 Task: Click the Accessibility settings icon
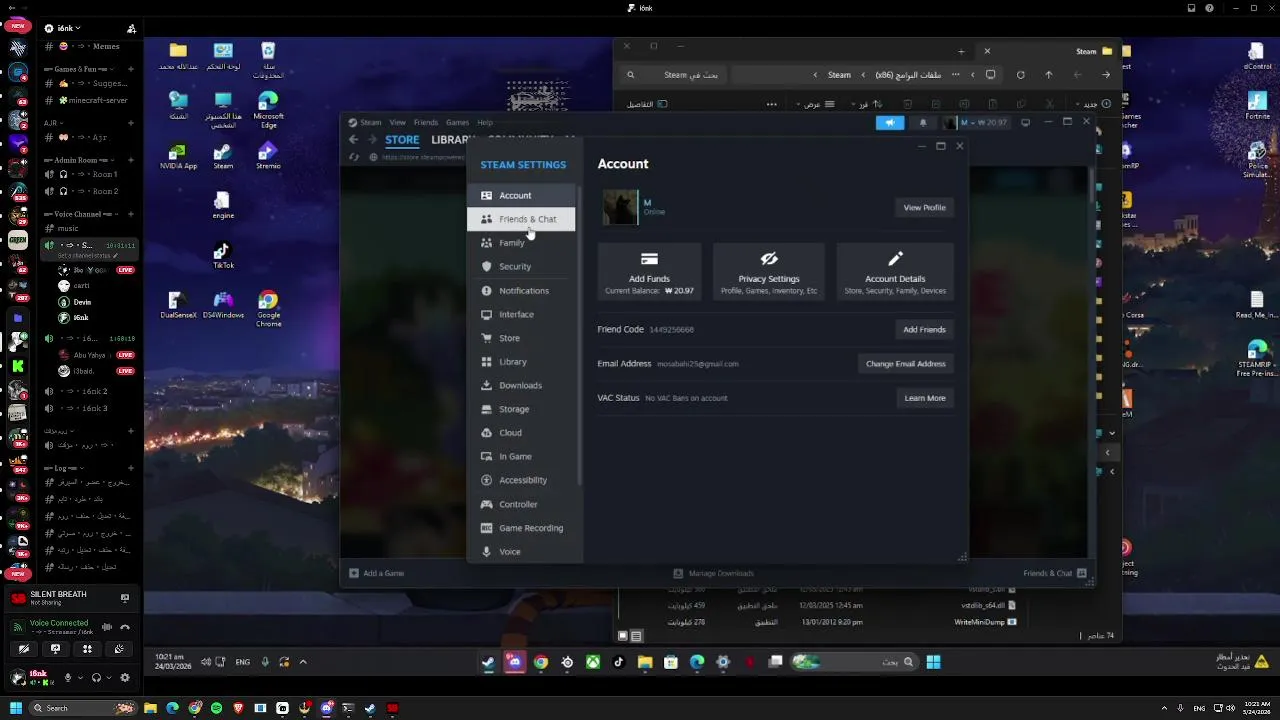(487, 480)
